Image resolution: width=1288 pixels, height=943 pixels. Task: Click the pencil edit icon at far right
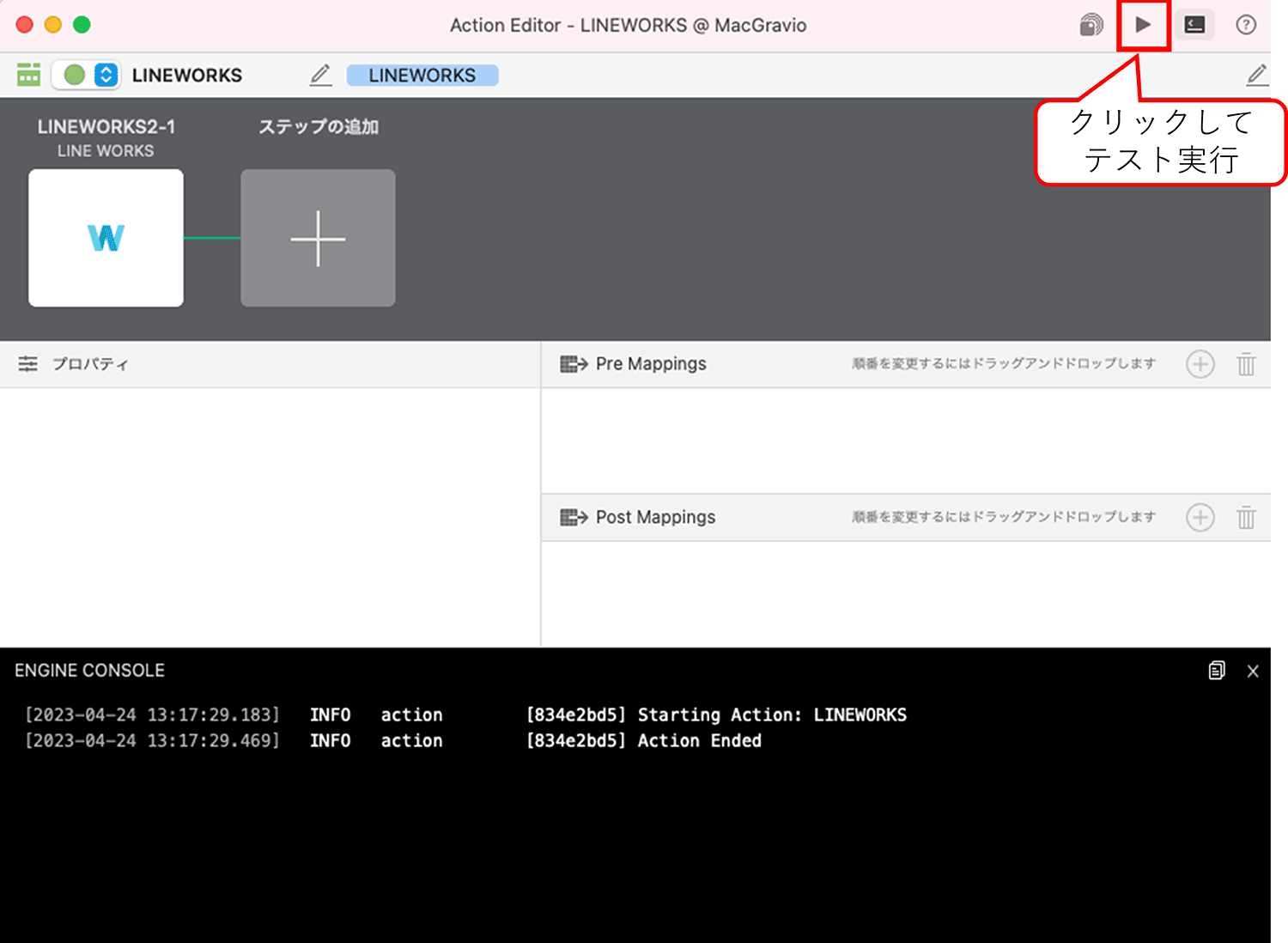[x=1257, y=75]
